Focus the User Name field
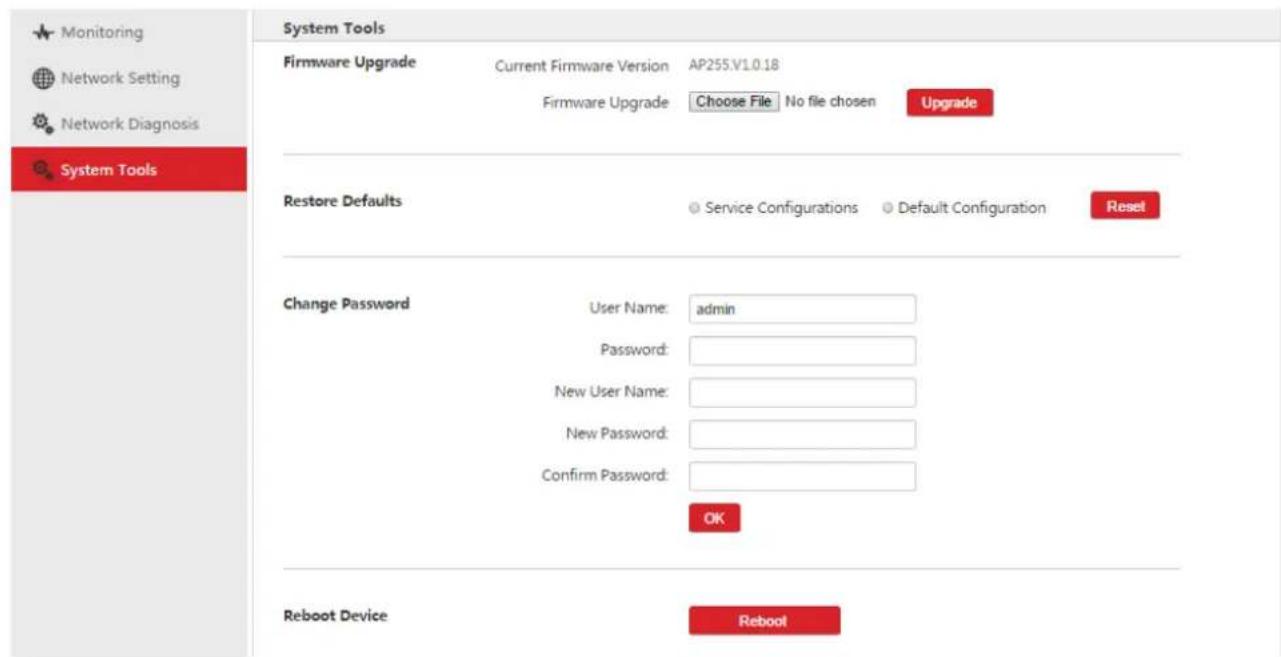 [x=802, y=310]
